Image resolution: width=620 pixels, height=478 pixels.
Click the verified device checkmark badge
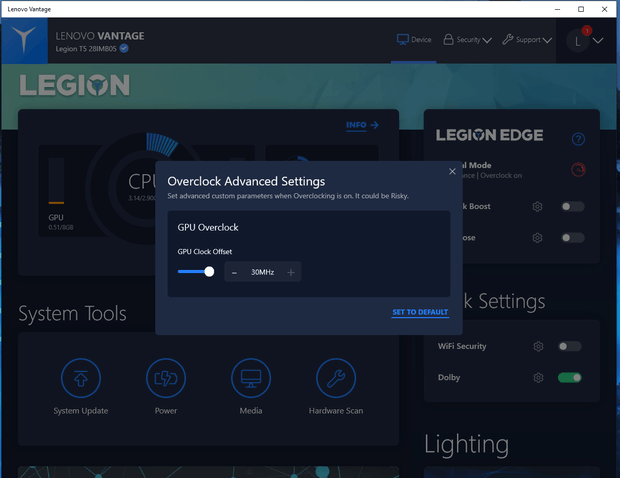coord(124,49)
